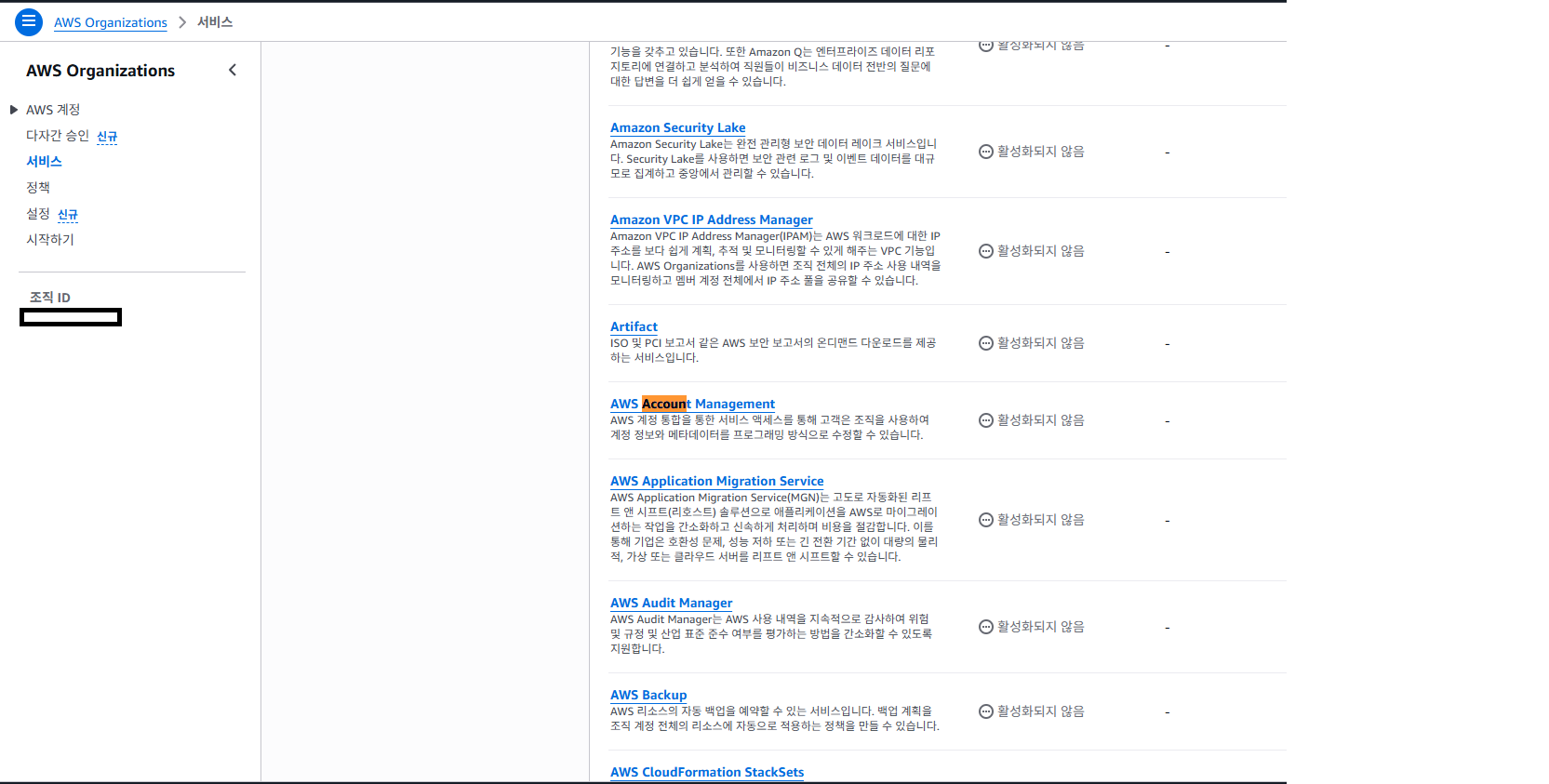
Task: Open the AWS Account Management link
Action: (x=692, y=404)
